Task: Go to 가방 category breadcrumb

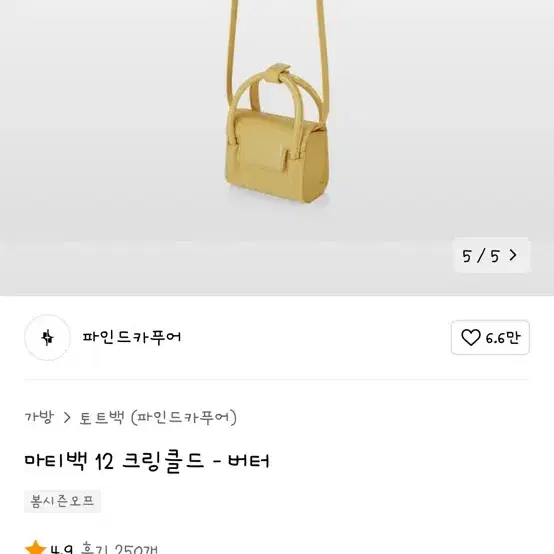Action: (x=39, y=417)
